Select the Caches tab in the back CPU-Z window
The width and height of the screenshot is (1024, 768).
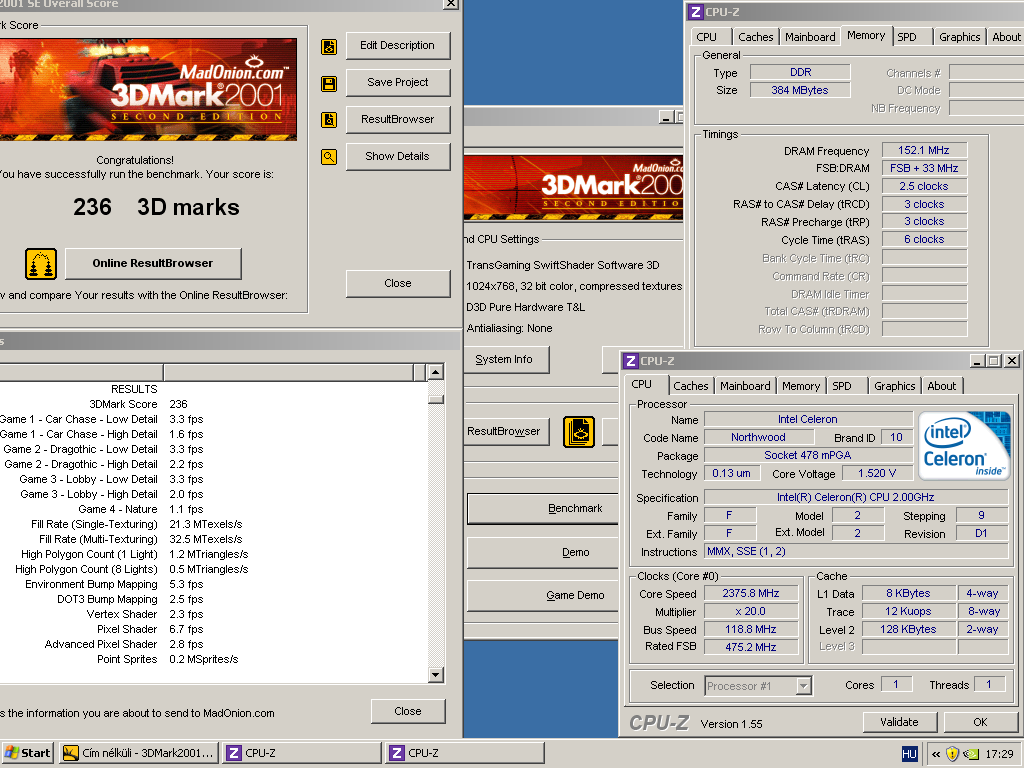point(756,37)
